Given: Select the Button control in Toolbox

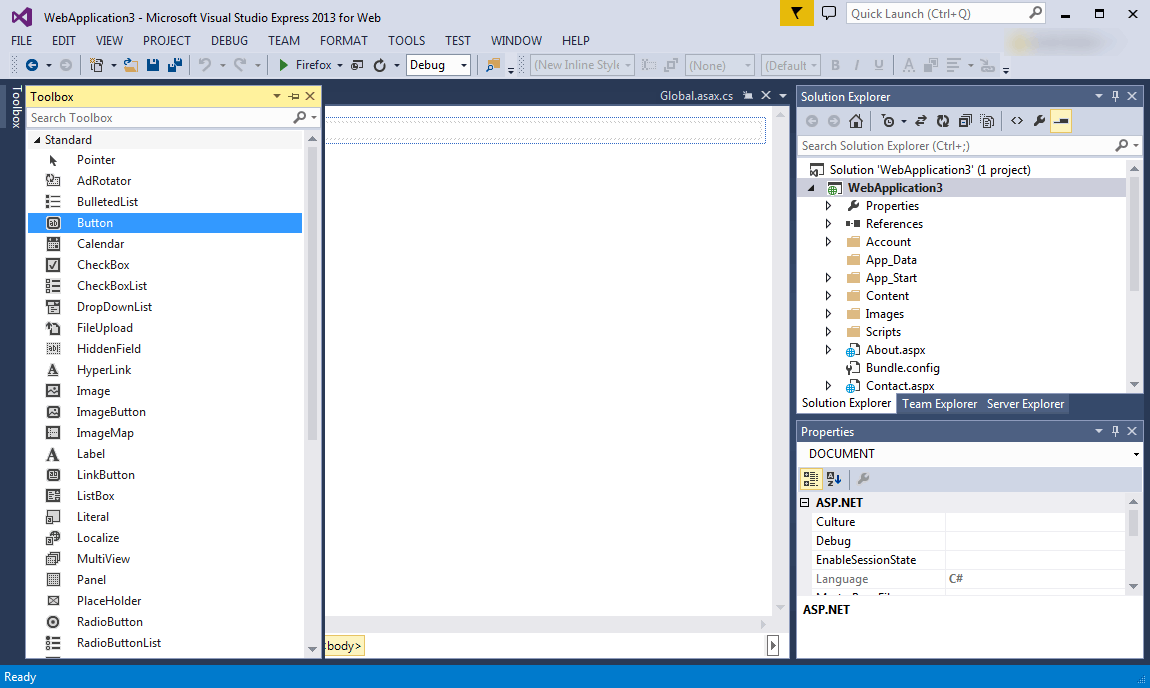Looking at the screenshot, I should click(x=165, y=223).
